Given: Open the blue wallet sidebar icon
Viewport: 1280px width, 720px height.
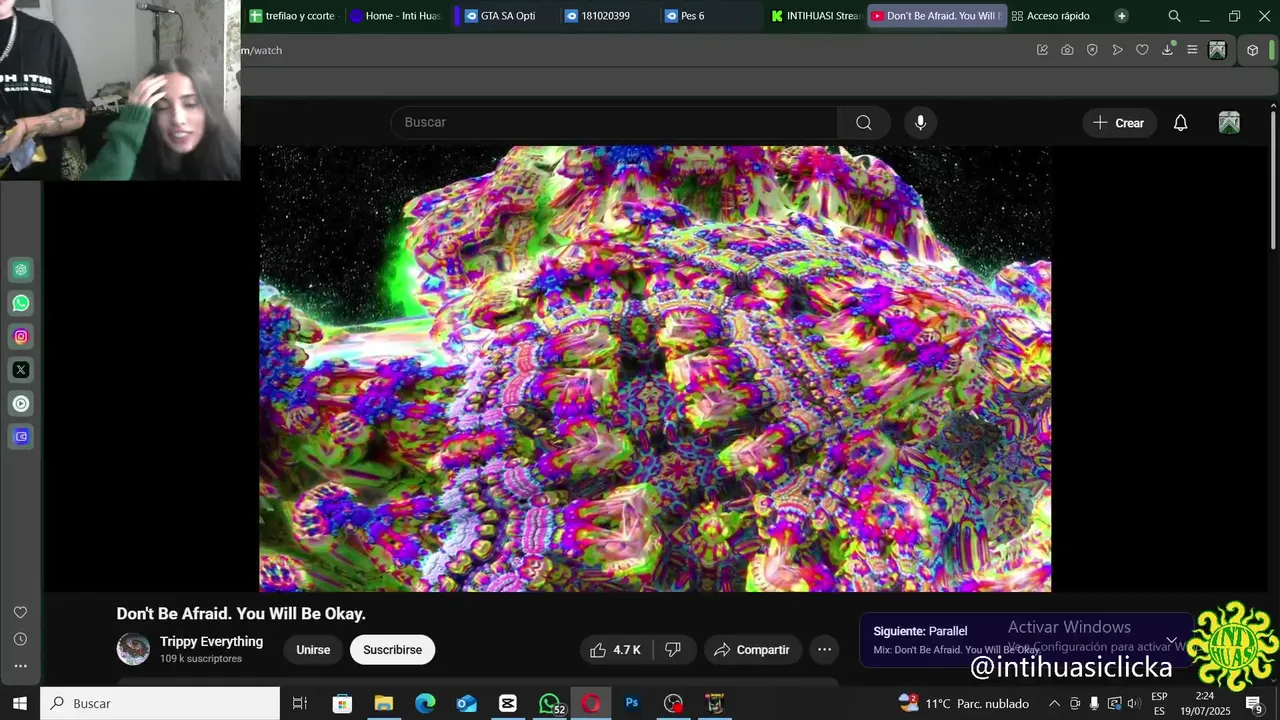Looking at the screenshot, I should [21, 437].
